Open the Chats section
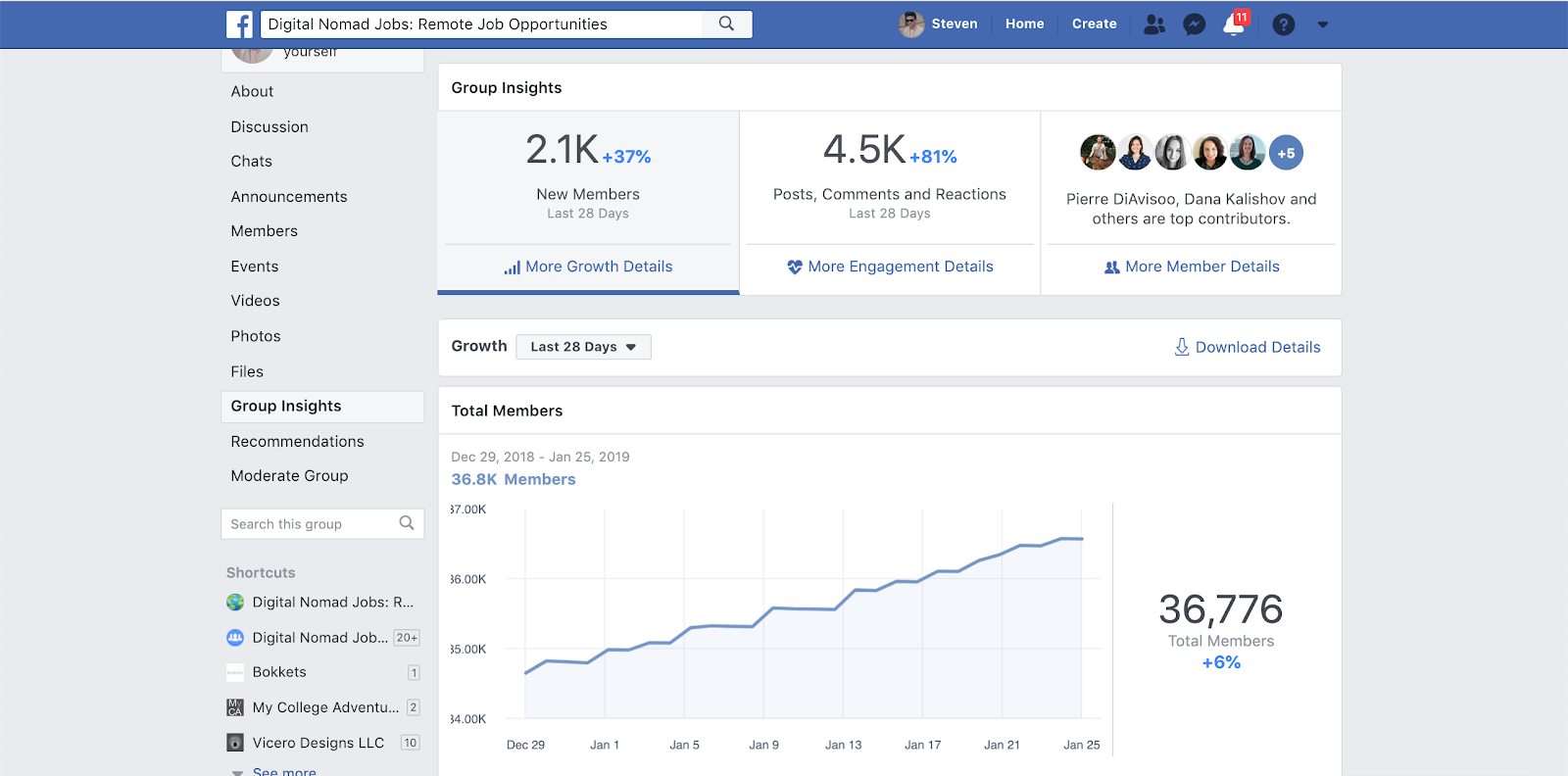Screen dimensions: 1568x776 [252, 162]
